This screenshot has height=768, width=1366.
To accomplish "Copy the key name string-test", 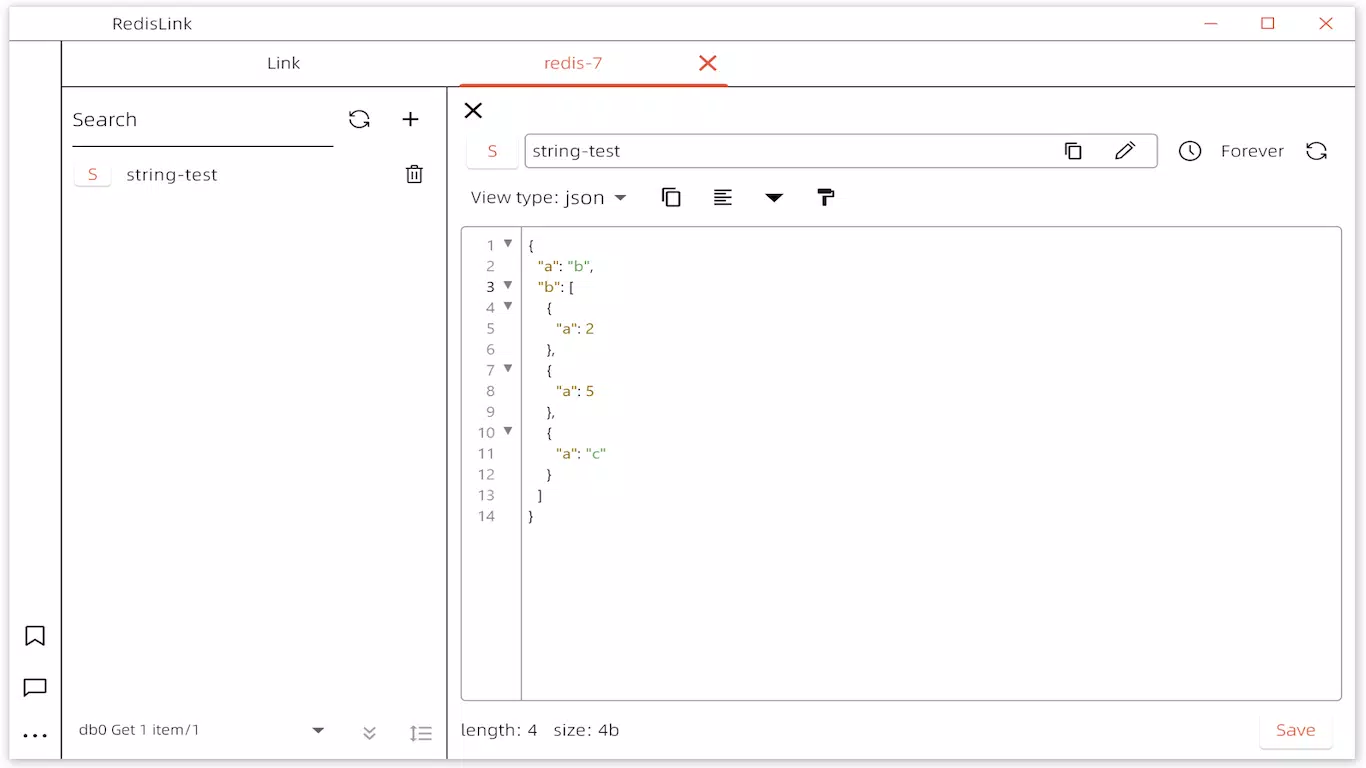I will pyautogui.click(x=1073, y=151).
